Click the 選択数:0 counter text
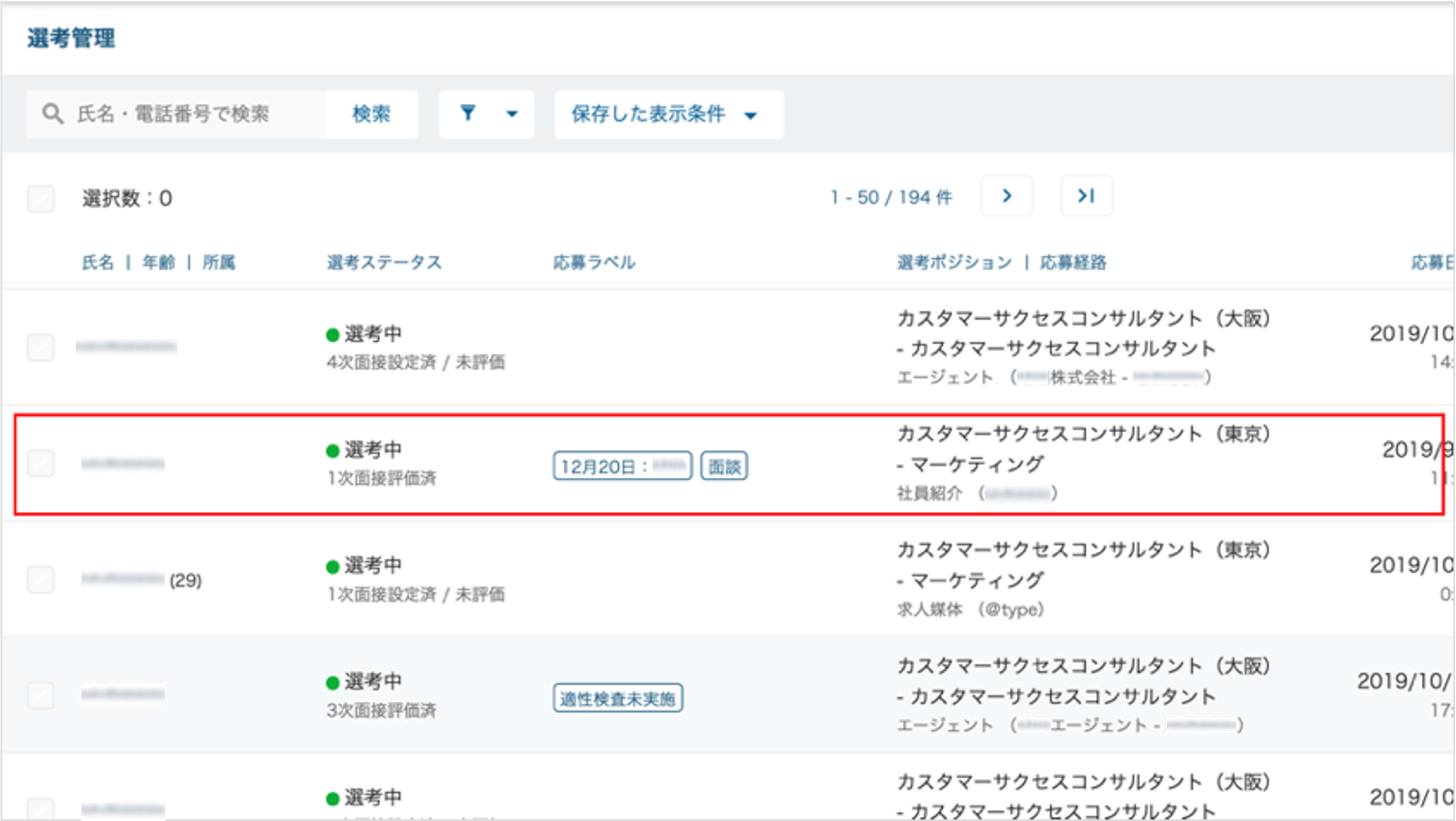 [127, 199]
